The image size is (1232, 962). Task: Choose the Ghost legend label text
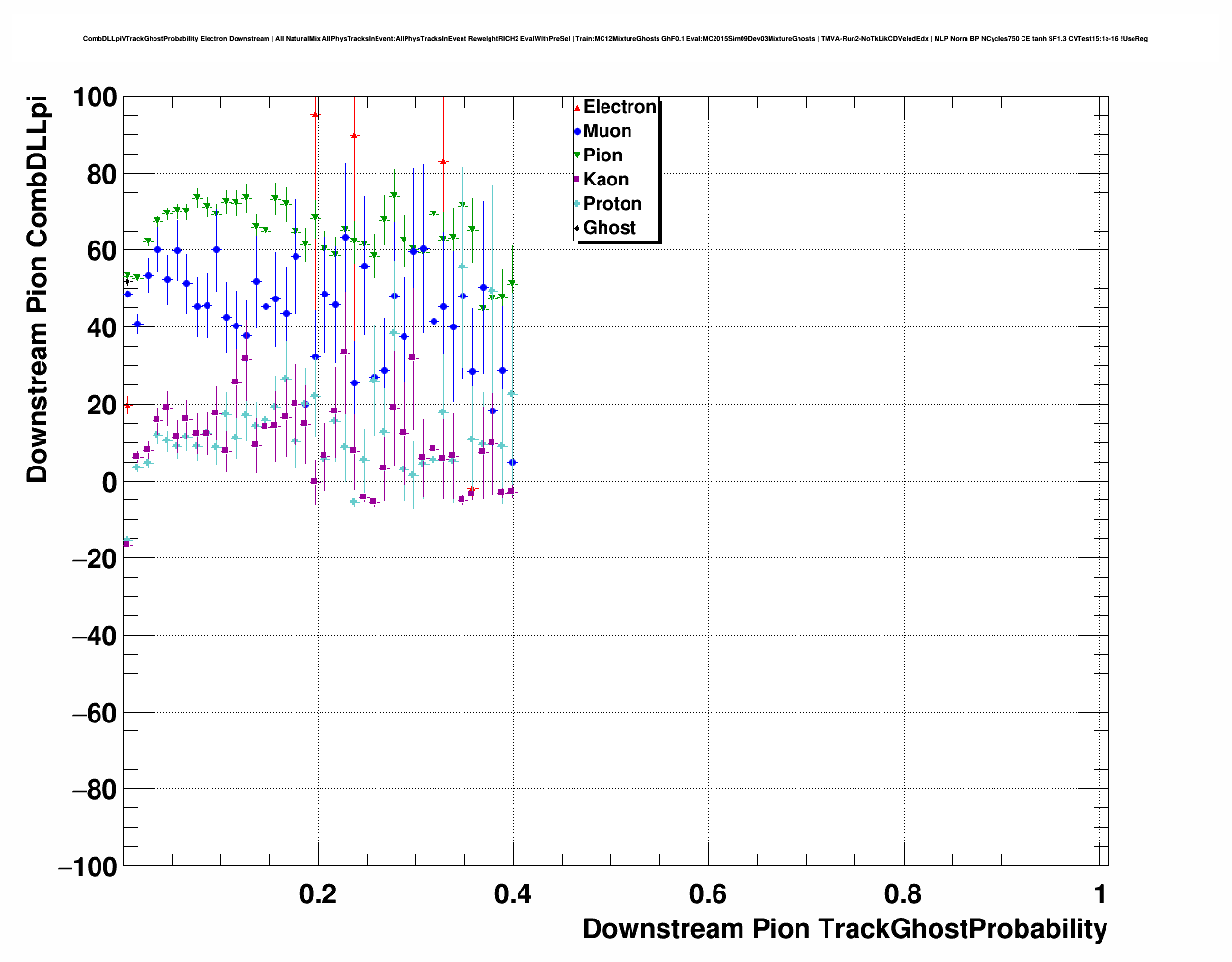609,228
